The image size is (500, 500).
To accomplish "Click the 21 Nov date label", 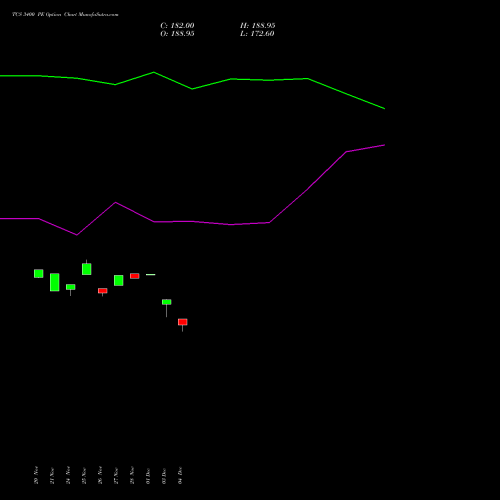I will pos(52,475).
